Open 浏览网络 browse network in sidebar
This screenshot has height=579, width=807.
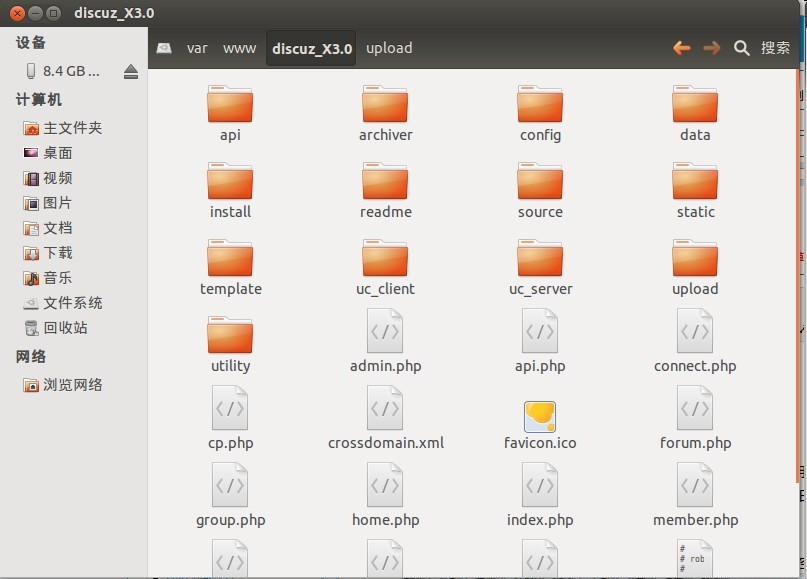tap(63, 384)
